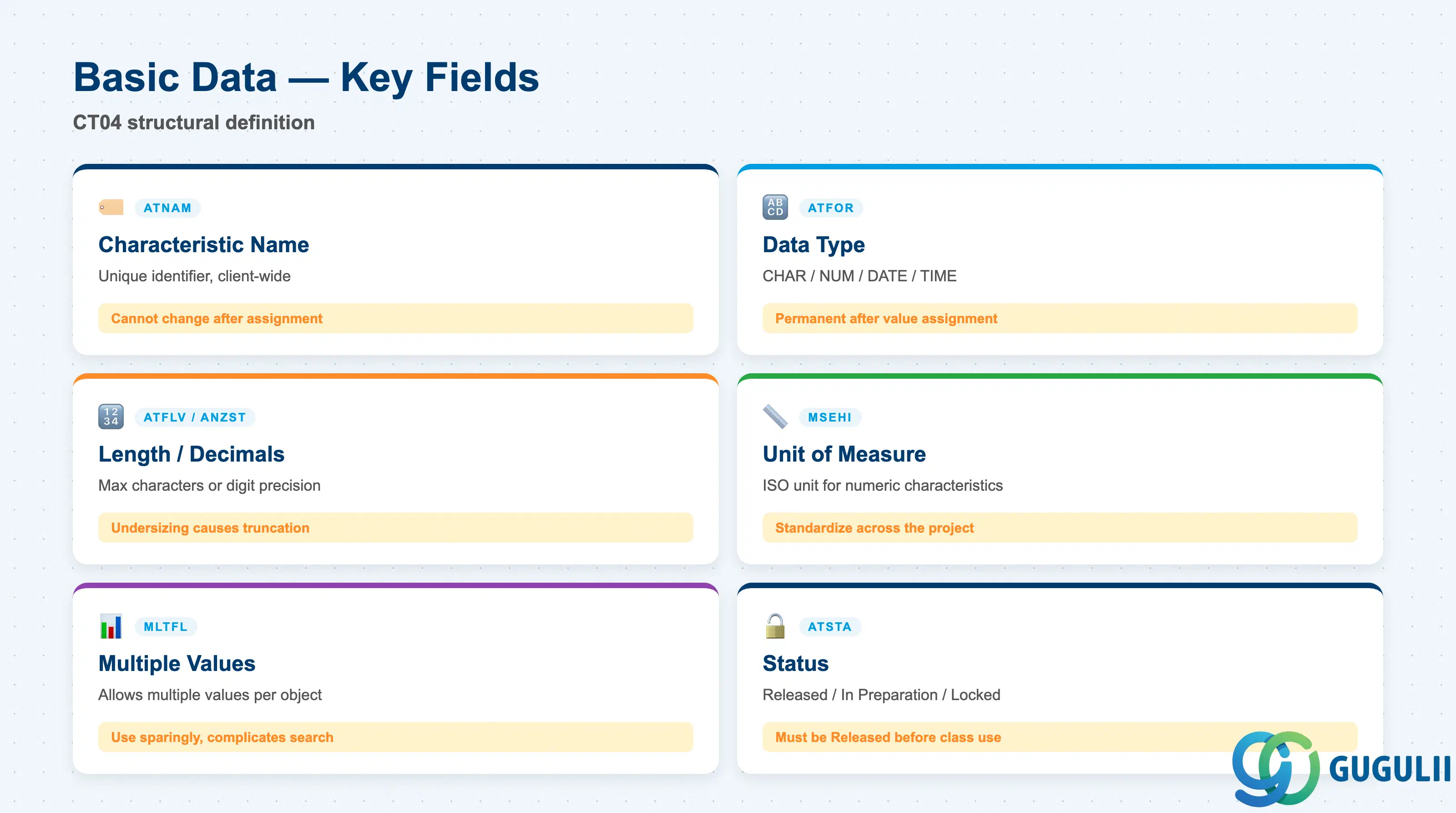Select the ATFLV / ANZST badge

coord(195,417)
